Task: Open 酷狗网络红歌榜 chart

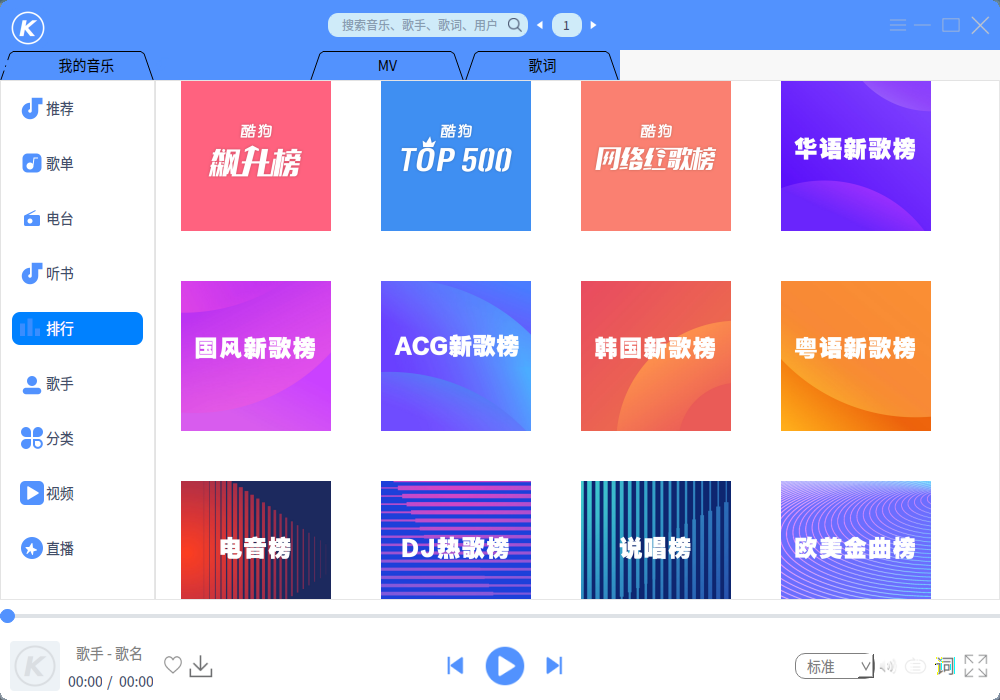Action: (656, 156)
